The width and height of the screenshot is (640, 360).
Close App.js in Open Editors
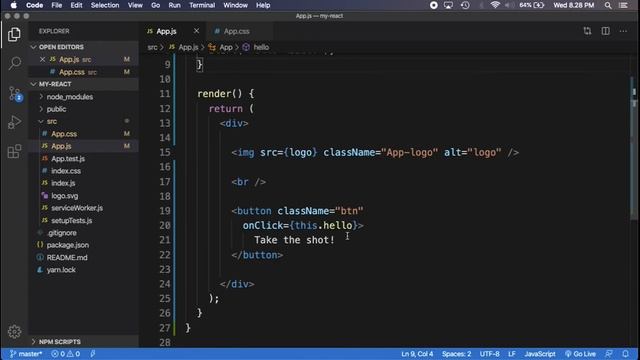42,60
